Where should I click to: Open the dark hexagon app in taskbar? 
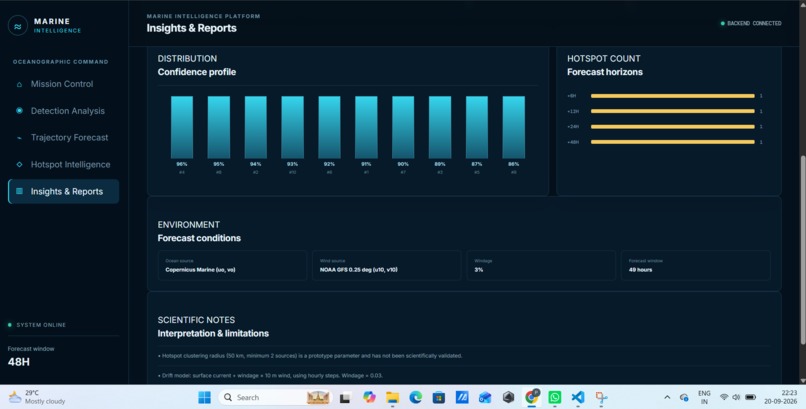click(x=508, y=397)
